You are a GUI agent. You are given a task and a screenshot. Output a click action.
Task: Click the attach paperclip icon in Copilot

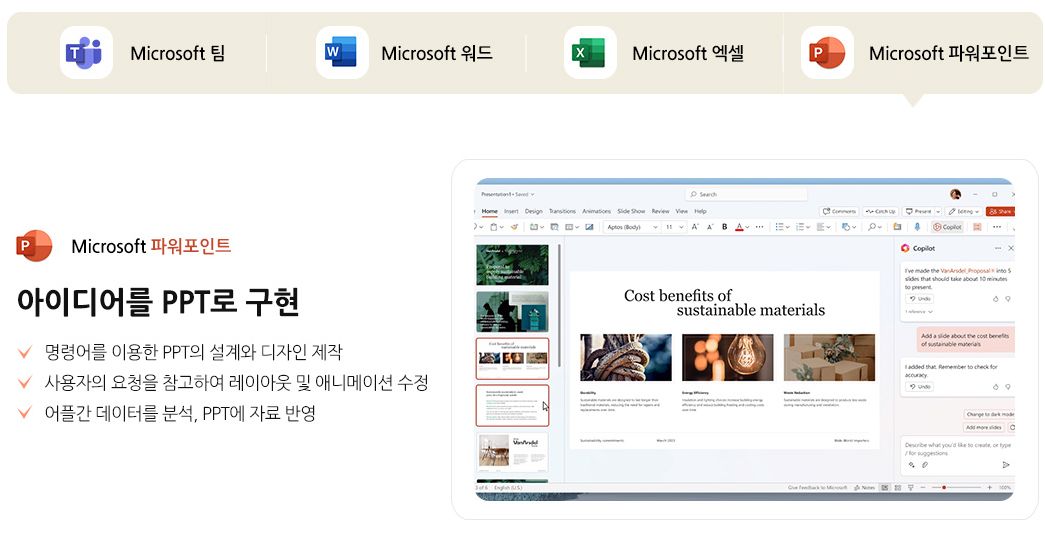(x=925, y=464)
